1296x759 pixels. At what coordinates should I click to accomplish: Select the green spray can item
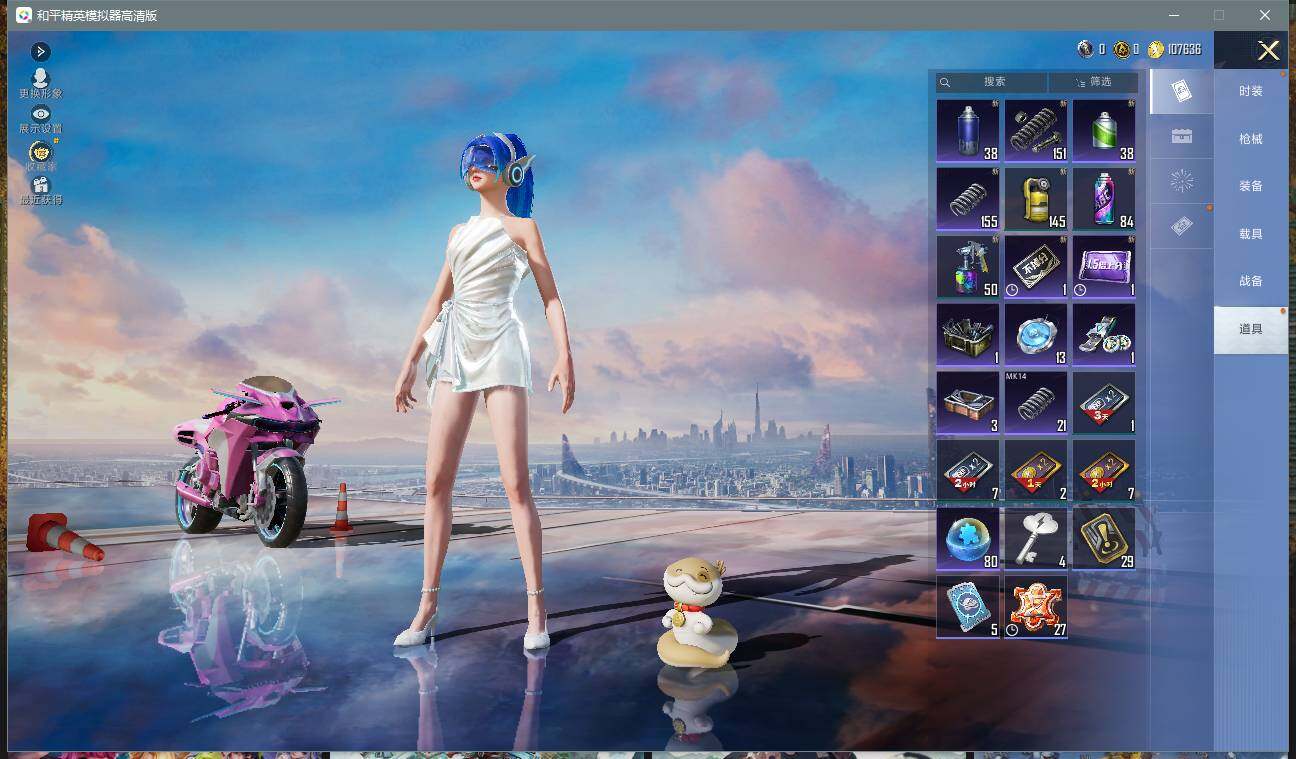tap(1104, 130)
